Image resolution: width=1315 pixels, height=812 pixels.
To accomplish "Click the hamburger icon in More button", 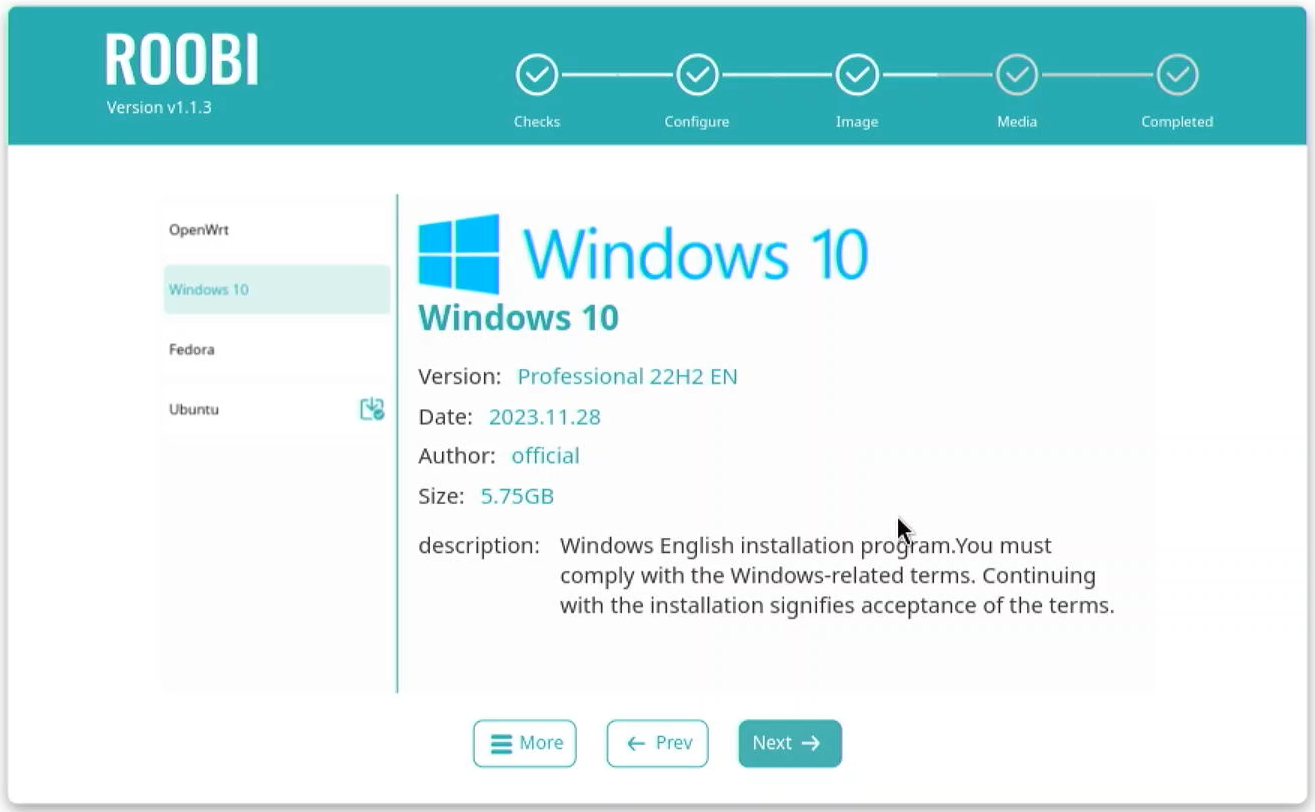I will (x=501, y=744).
